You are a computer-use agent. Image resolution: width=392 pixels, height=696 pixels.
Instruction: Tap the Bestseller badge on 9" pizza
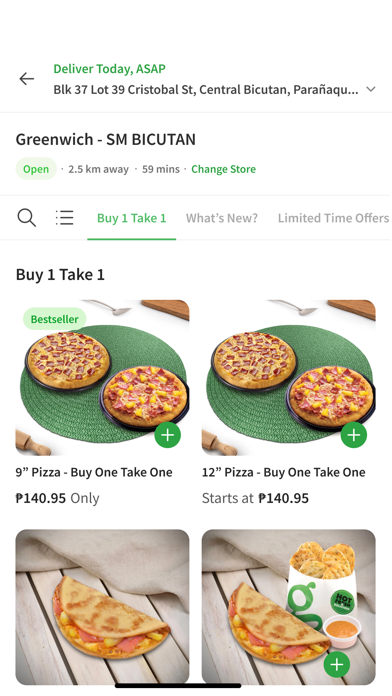coord(54,319)
